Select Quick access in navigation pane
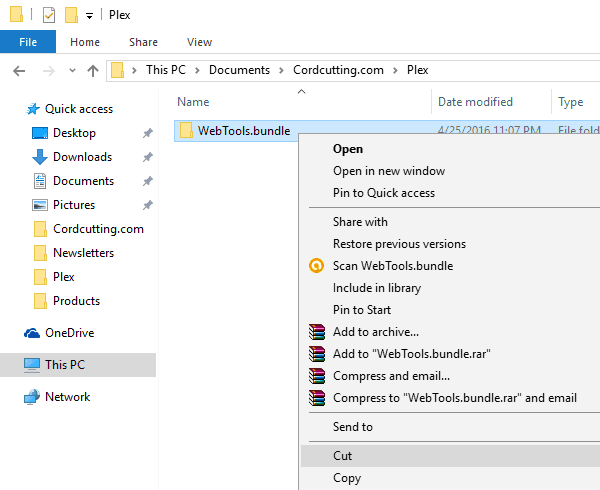The image size is (600, 490). [x=79, y=109]
